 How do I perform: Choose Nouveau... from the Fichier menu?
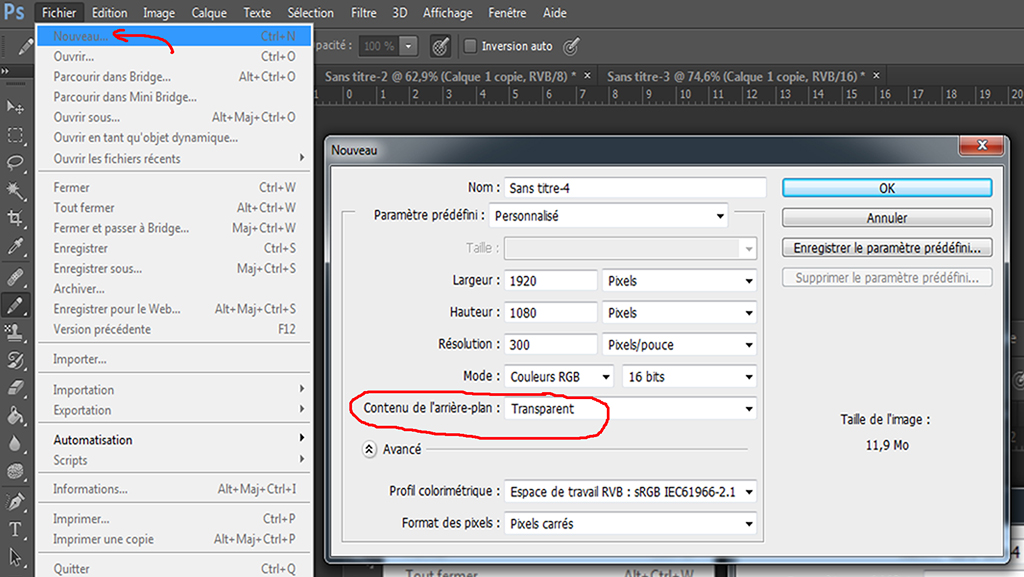(x=174, y=36)
